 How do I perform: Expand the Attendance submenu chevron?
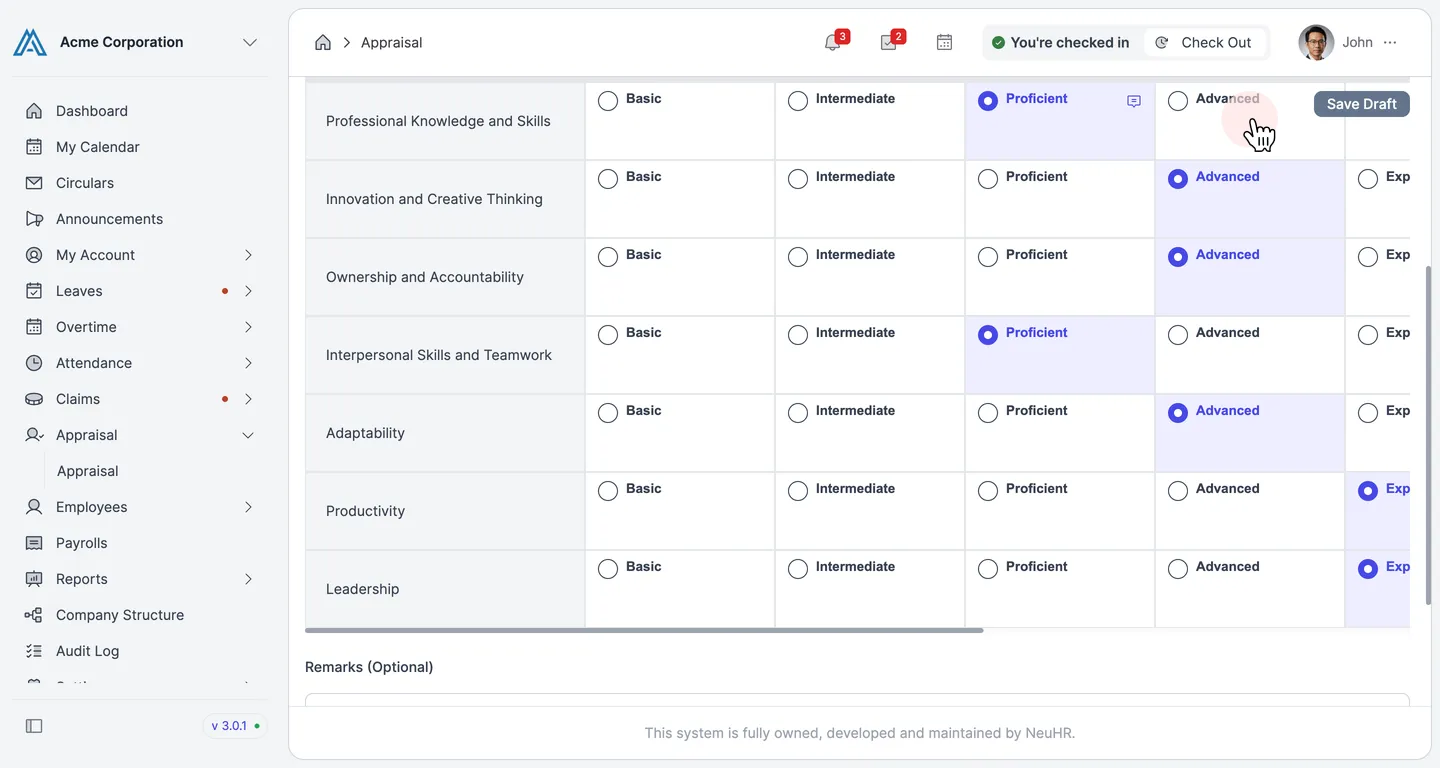click(x=248, y=363)
